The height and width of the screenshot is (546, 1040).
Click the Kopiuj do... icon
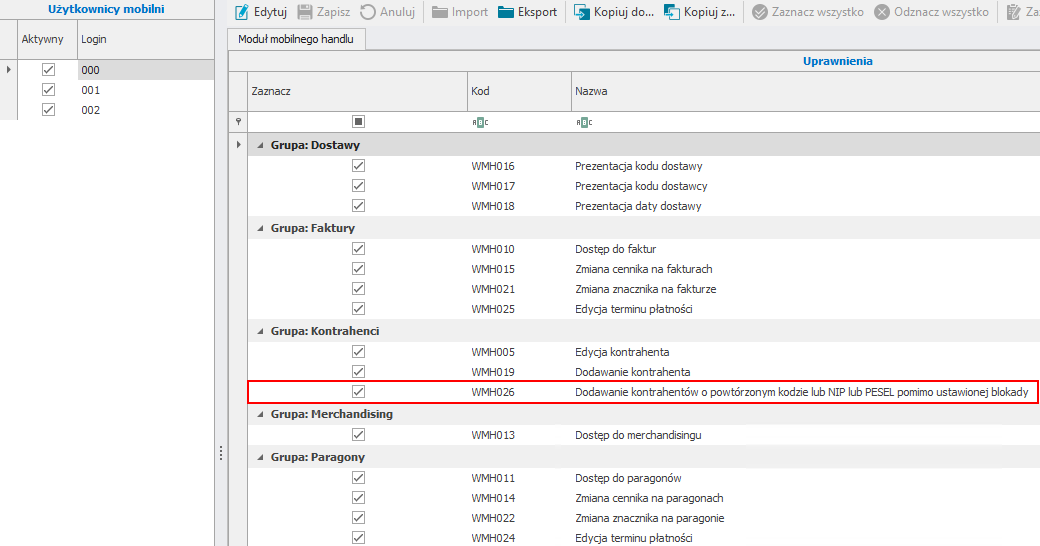[x=581, y=13]
